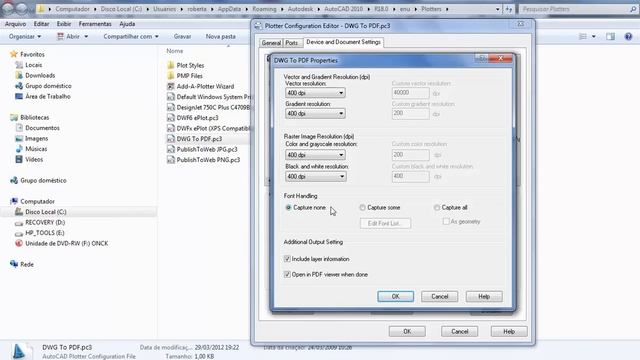Open the view options dropdown arrow
Viewport: 640px width, 360px height.
tap(594, 36)
